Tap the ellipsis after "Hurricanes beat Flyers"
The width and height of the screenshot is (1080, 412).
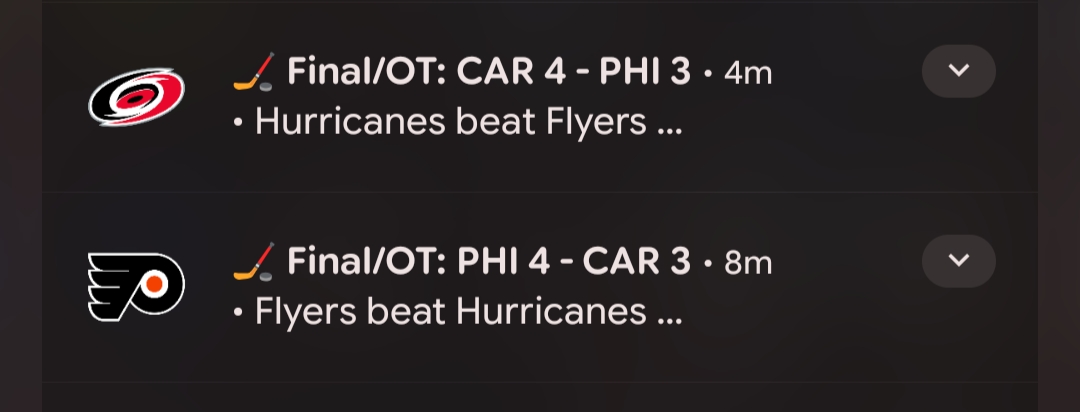[x=669, y=128]
